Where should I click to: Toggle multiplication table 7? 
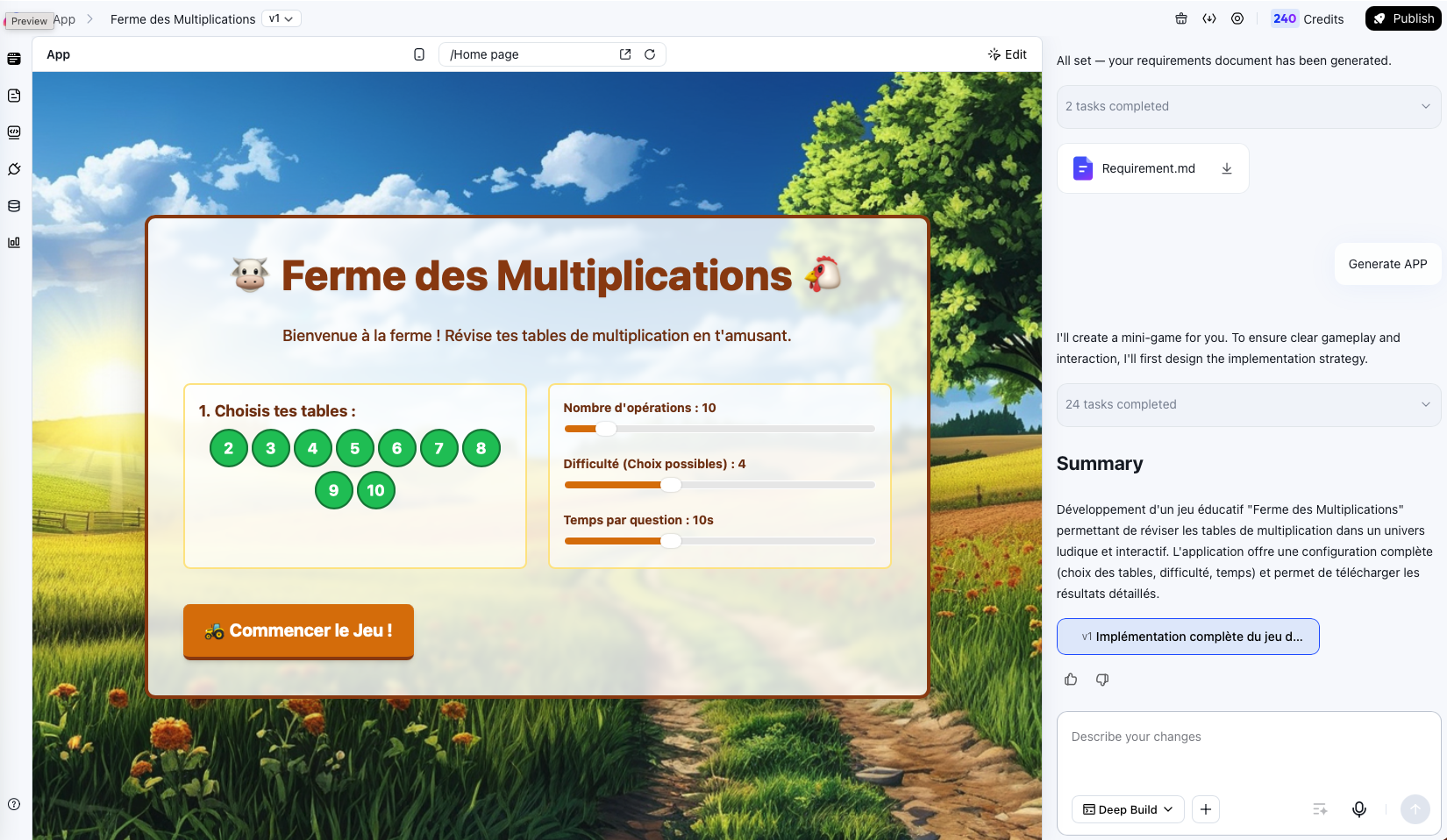[x=438, y=448]
